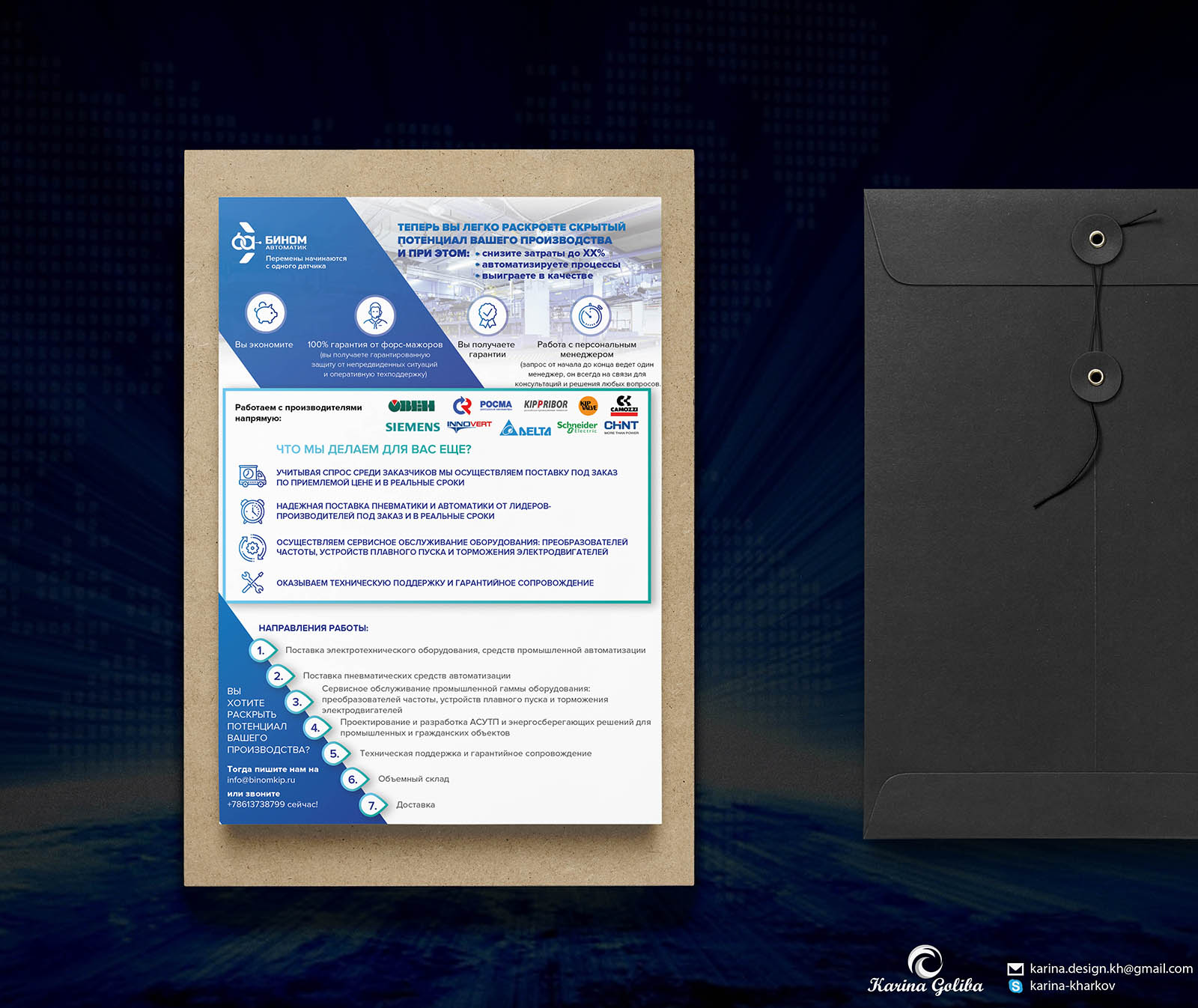Click the ОВЕН manufacturer logo

pyautogui.click(x=411, y=406)
